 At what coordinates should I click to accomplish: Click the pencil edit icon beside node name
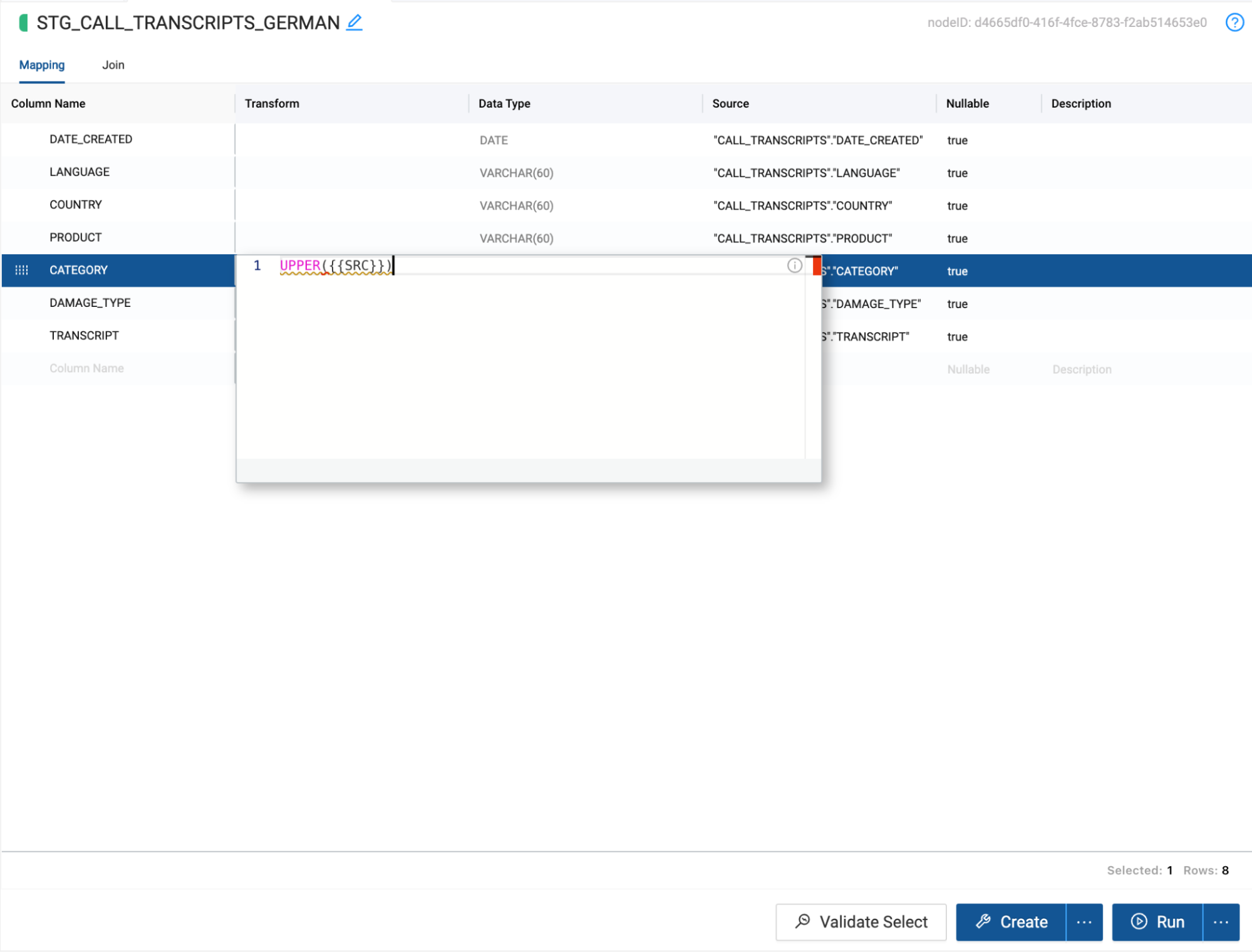pos(354,23)
